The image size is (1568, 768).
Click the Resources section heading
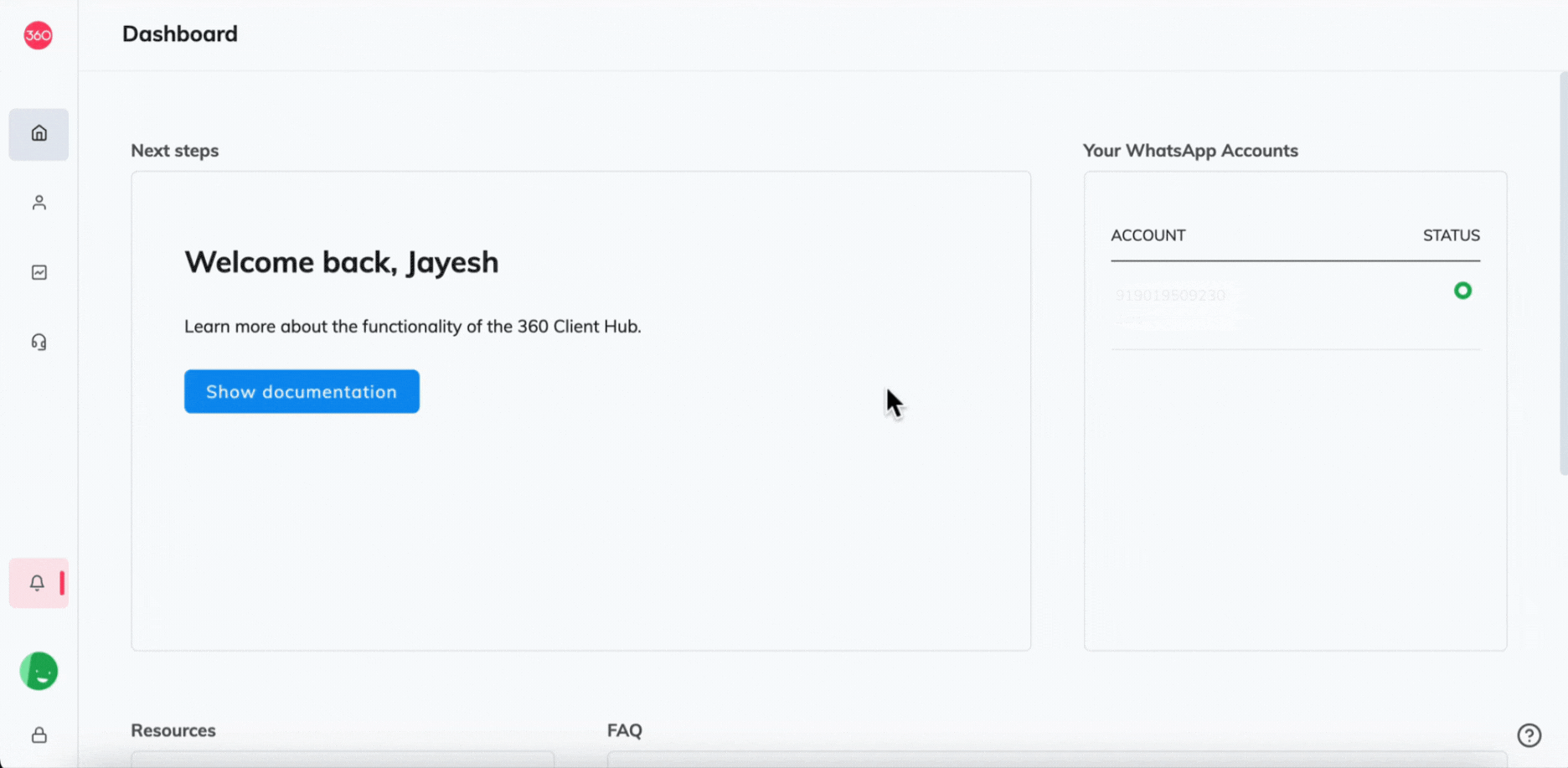click(173, 730)
